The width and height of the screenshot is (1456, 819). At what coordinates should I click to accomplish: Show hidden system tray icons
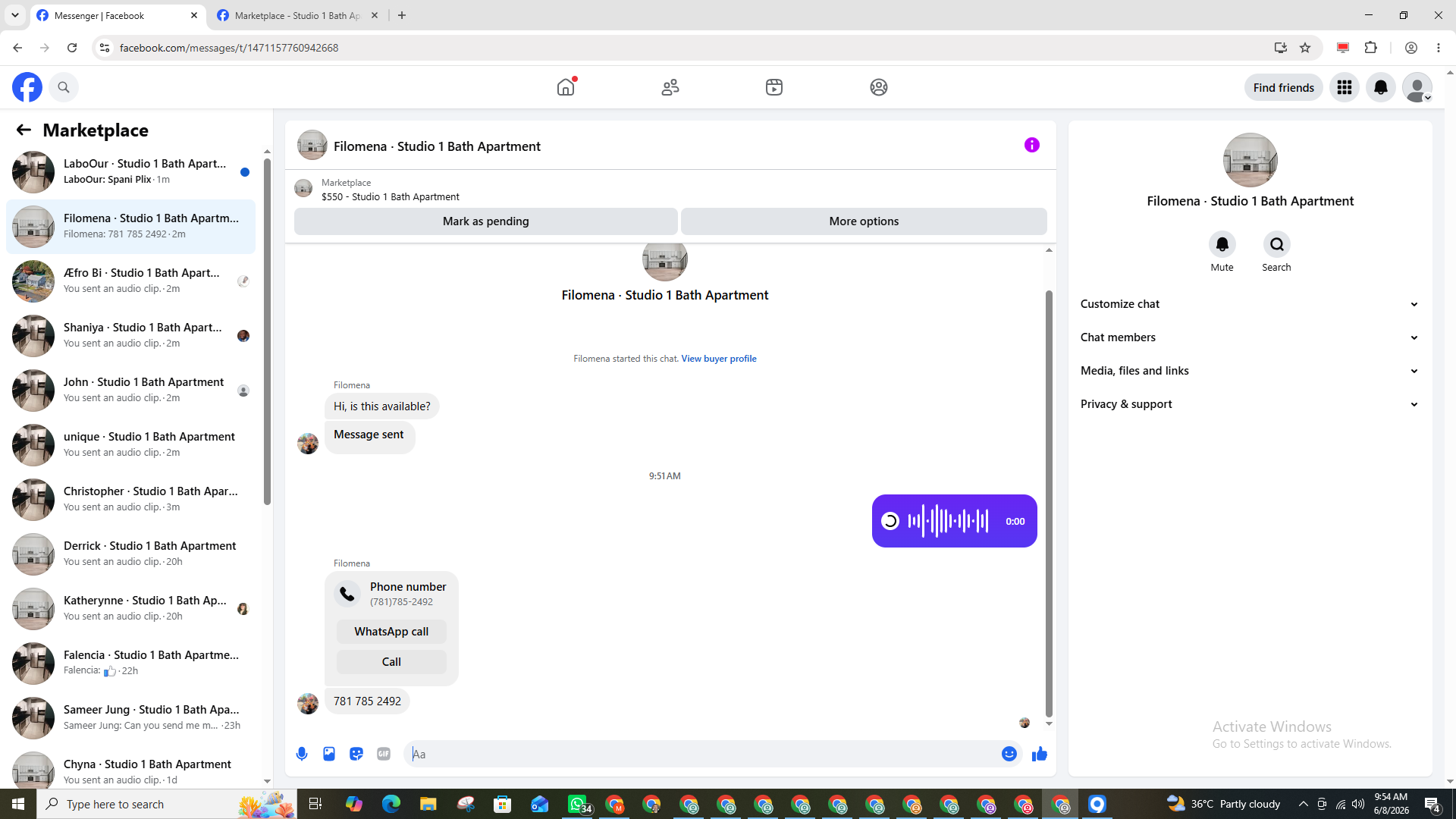coord(1304,804)
